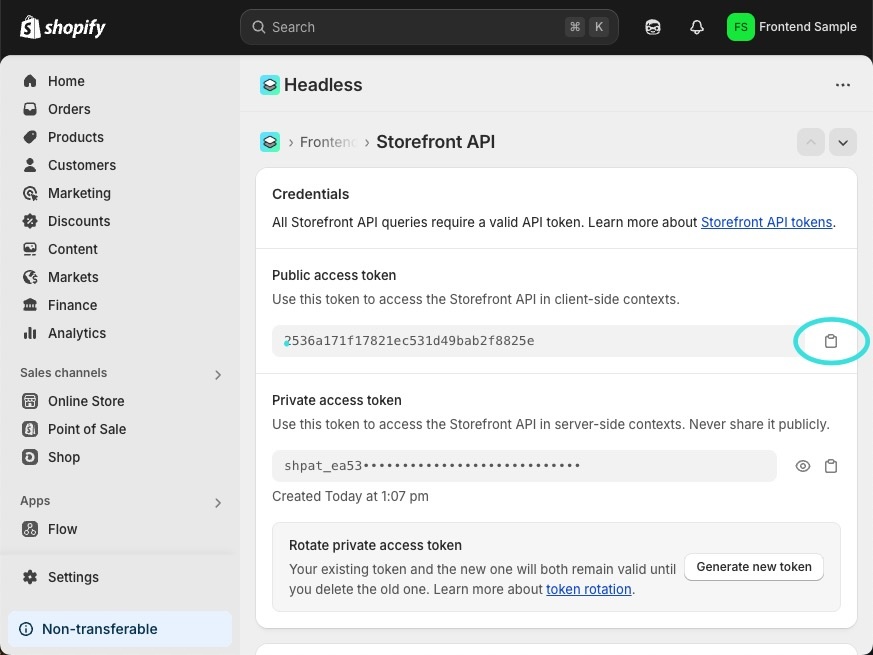
Task: Click the Flow app icon
Action: click(x=30, y=529)
